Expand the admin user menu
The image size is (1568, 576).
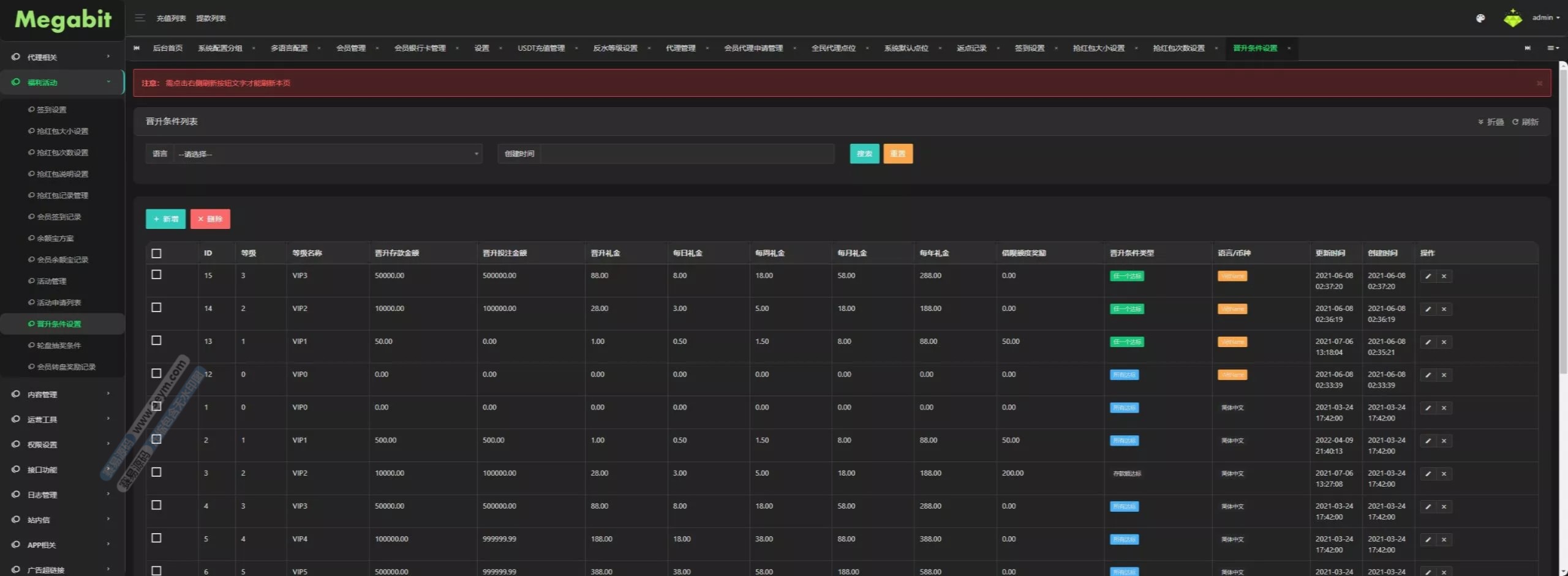point(1545,18)
